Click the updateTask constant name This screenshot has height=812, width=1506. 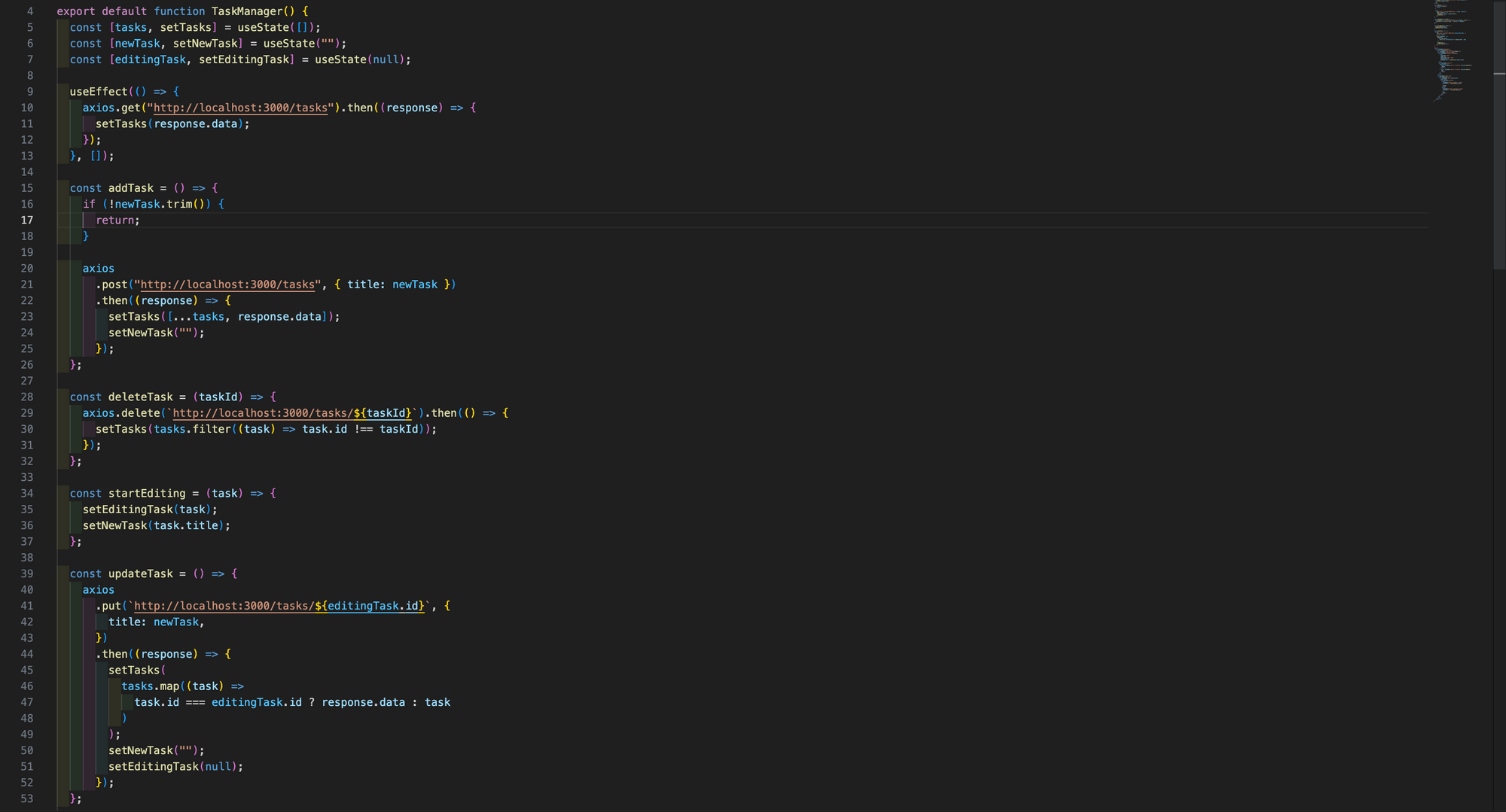tap(140, 574)
